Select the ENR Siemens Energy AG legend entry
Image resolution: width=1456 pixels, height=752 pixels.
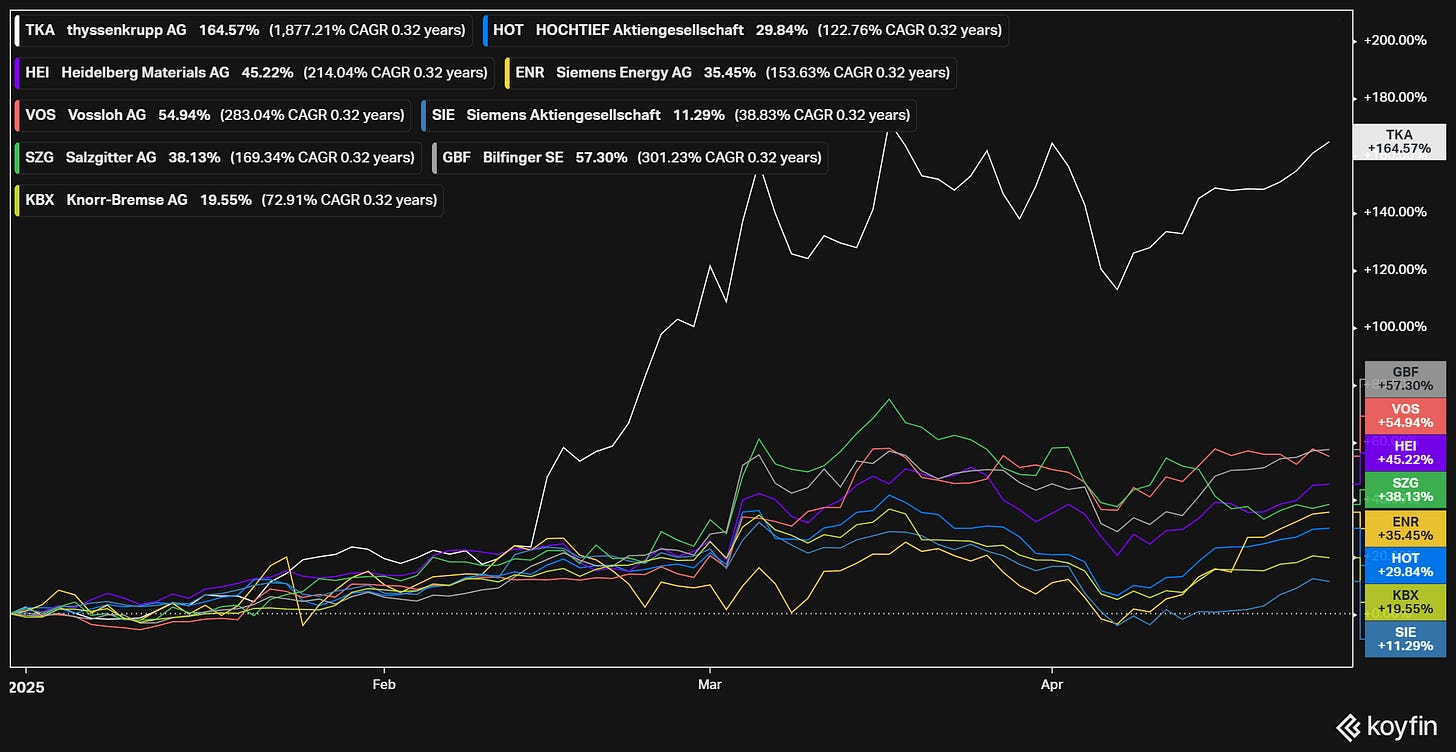pyautogui.click(x=730, y=72)
